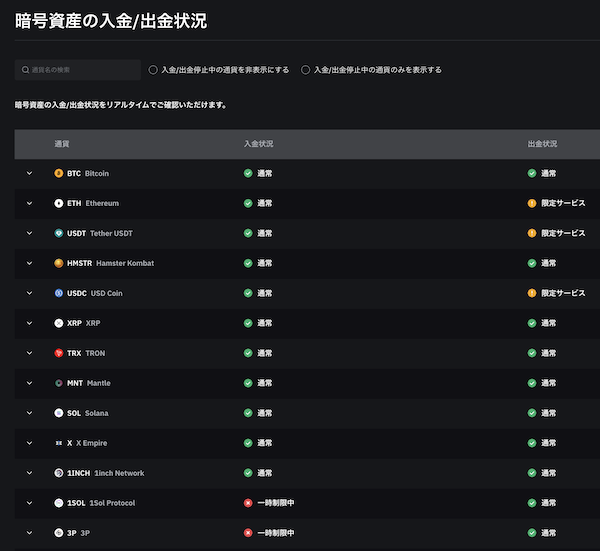Image resolution: width=600 pixels, height=551 pixels.
Task: Click USDT orange withdrawal warning icon
Action: point(532,233)
